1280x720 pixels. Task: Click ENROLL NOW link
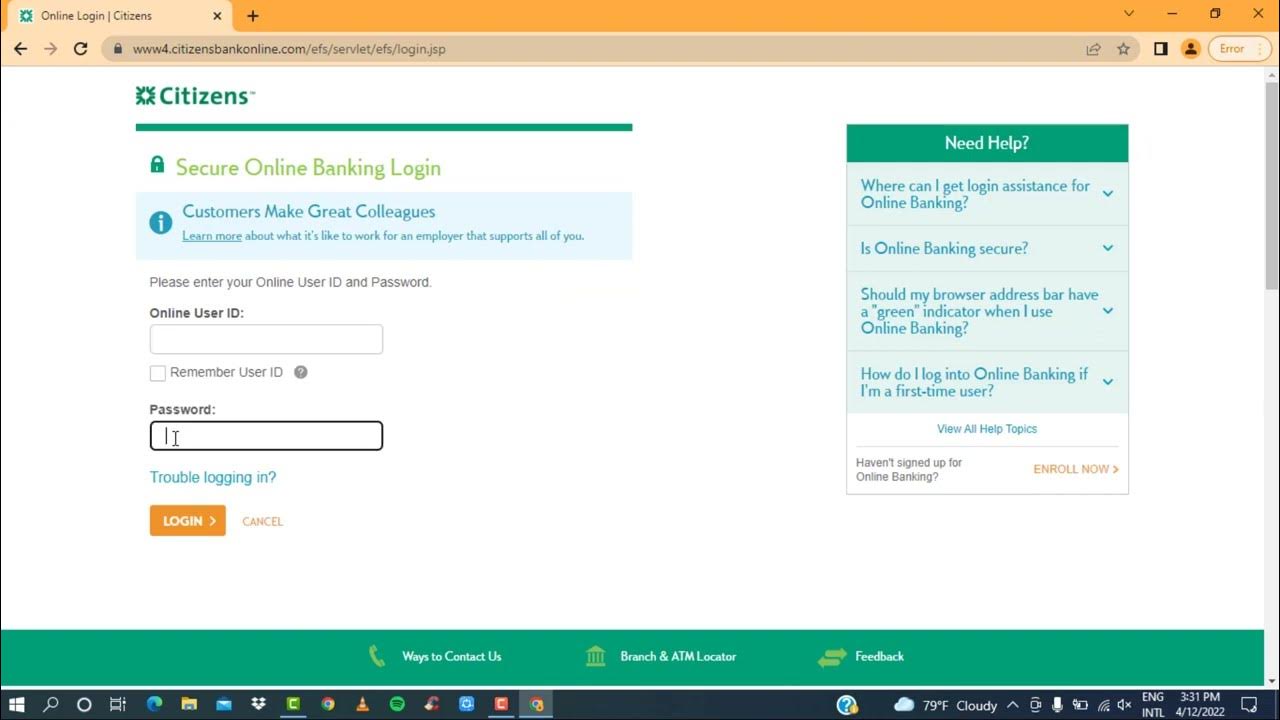click(1076, 469)
